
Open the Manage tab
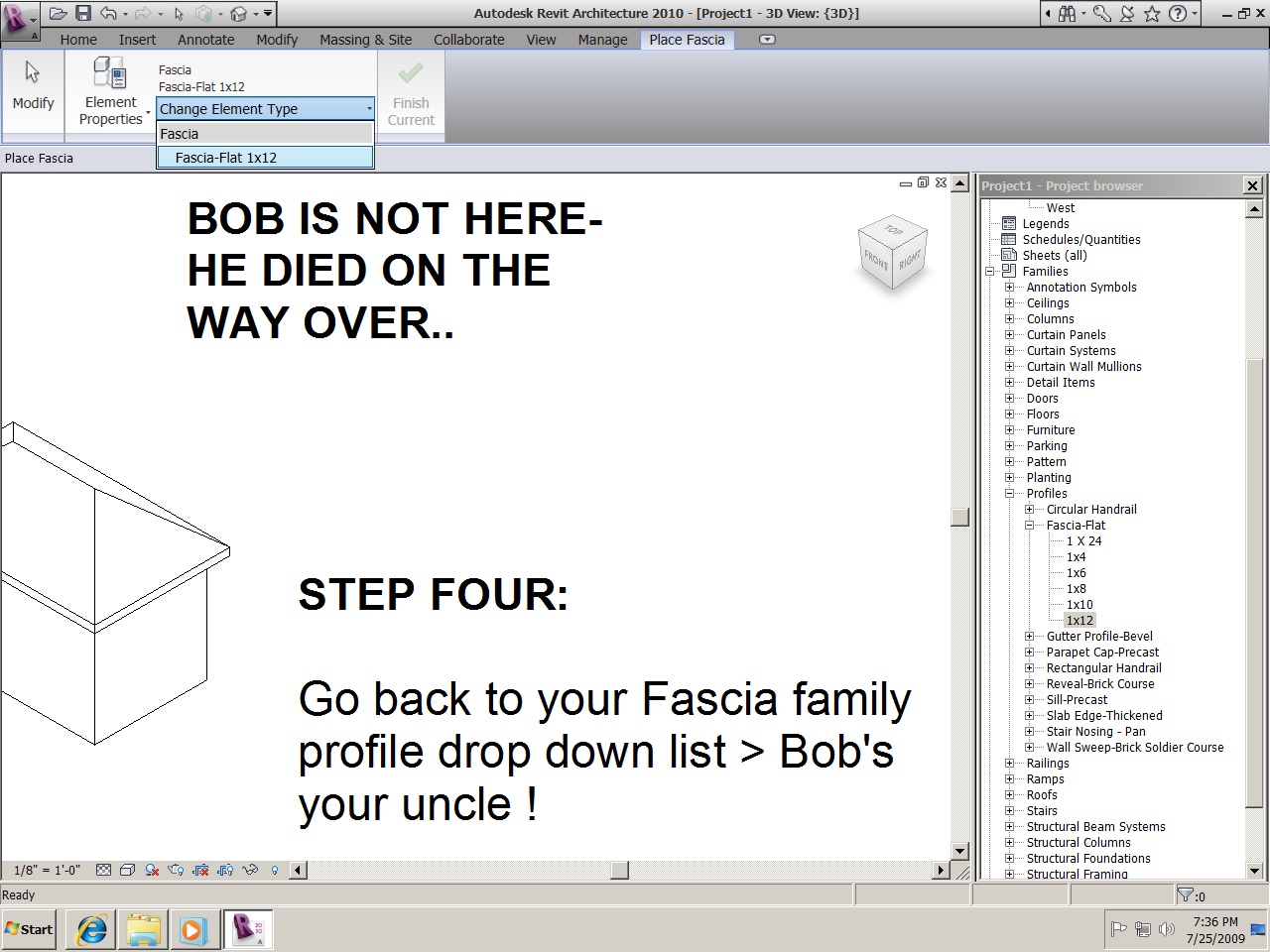tap(603, 40)
